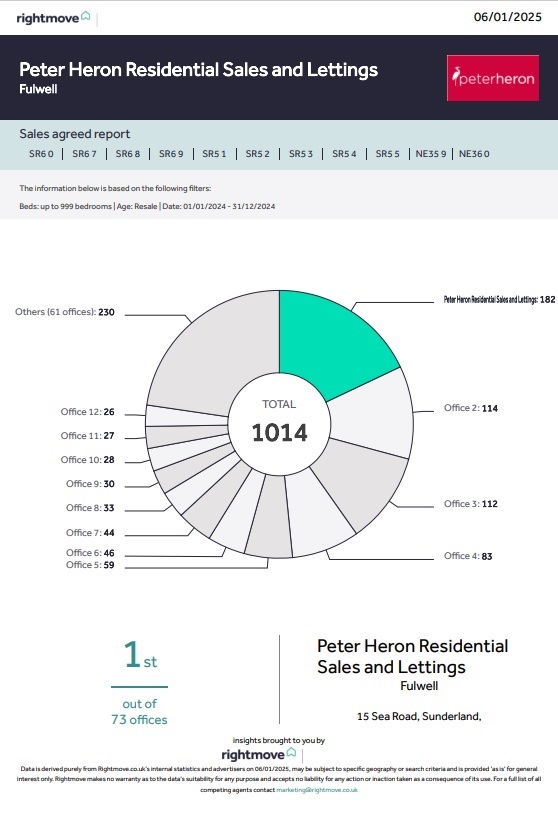Click the '15 Sea Road, Sunderland,' address
This screenshot has width=558, height=830.
point(419,717)
